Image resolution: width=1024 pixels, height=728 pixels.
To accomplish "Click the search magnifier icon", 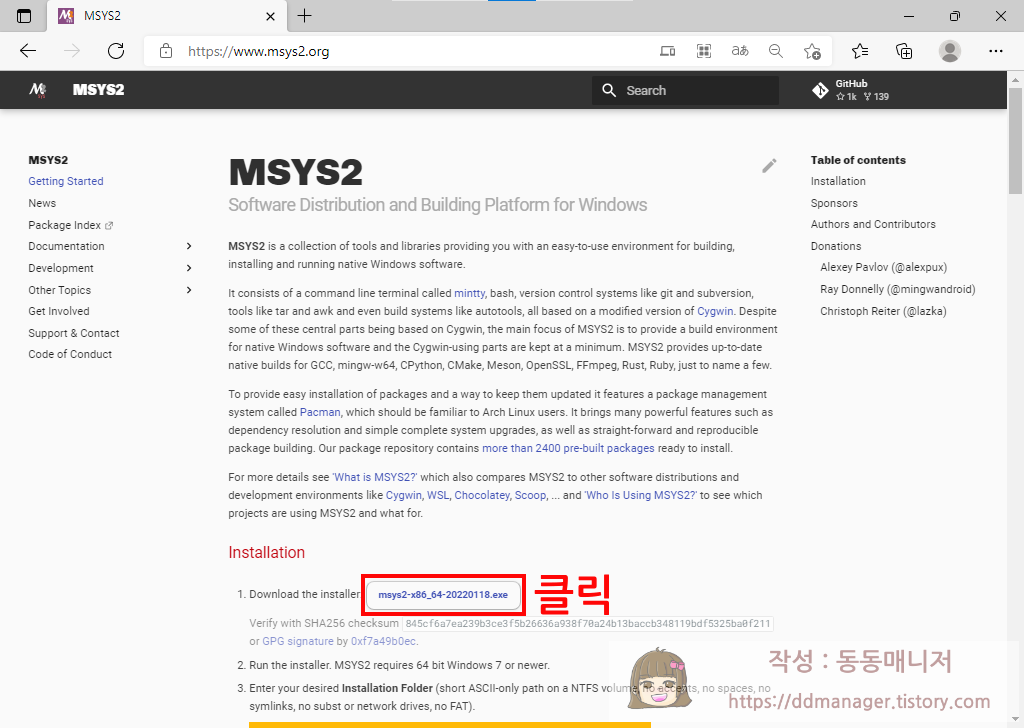I will coord(609,90).
